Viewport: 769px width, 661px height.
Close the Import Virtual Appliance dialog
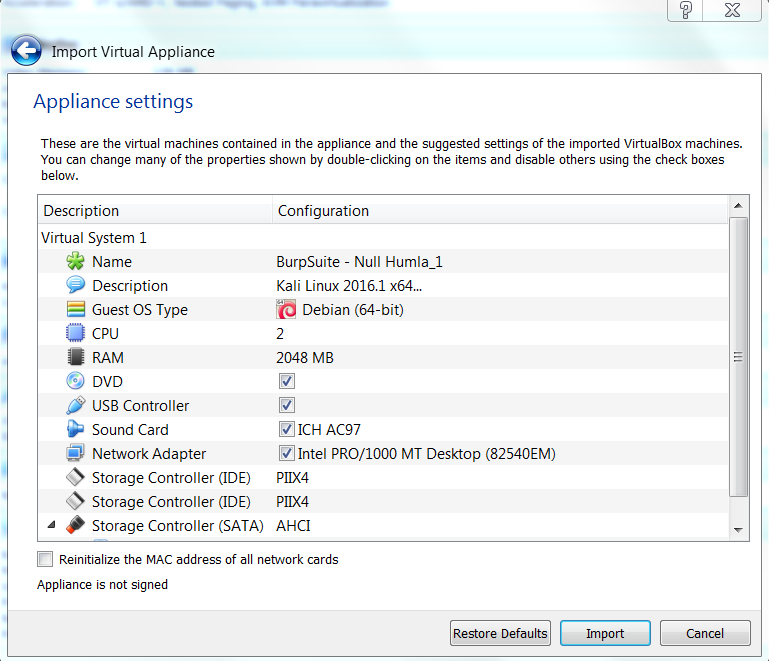pyautogui.click(x=732, y=10)
